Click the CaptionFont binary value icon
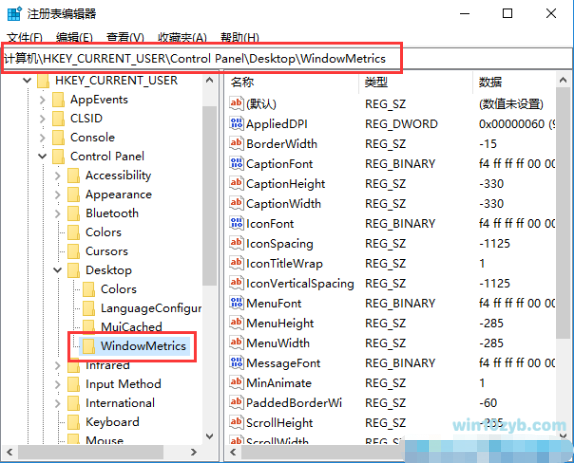 click(x=236, y=163)
